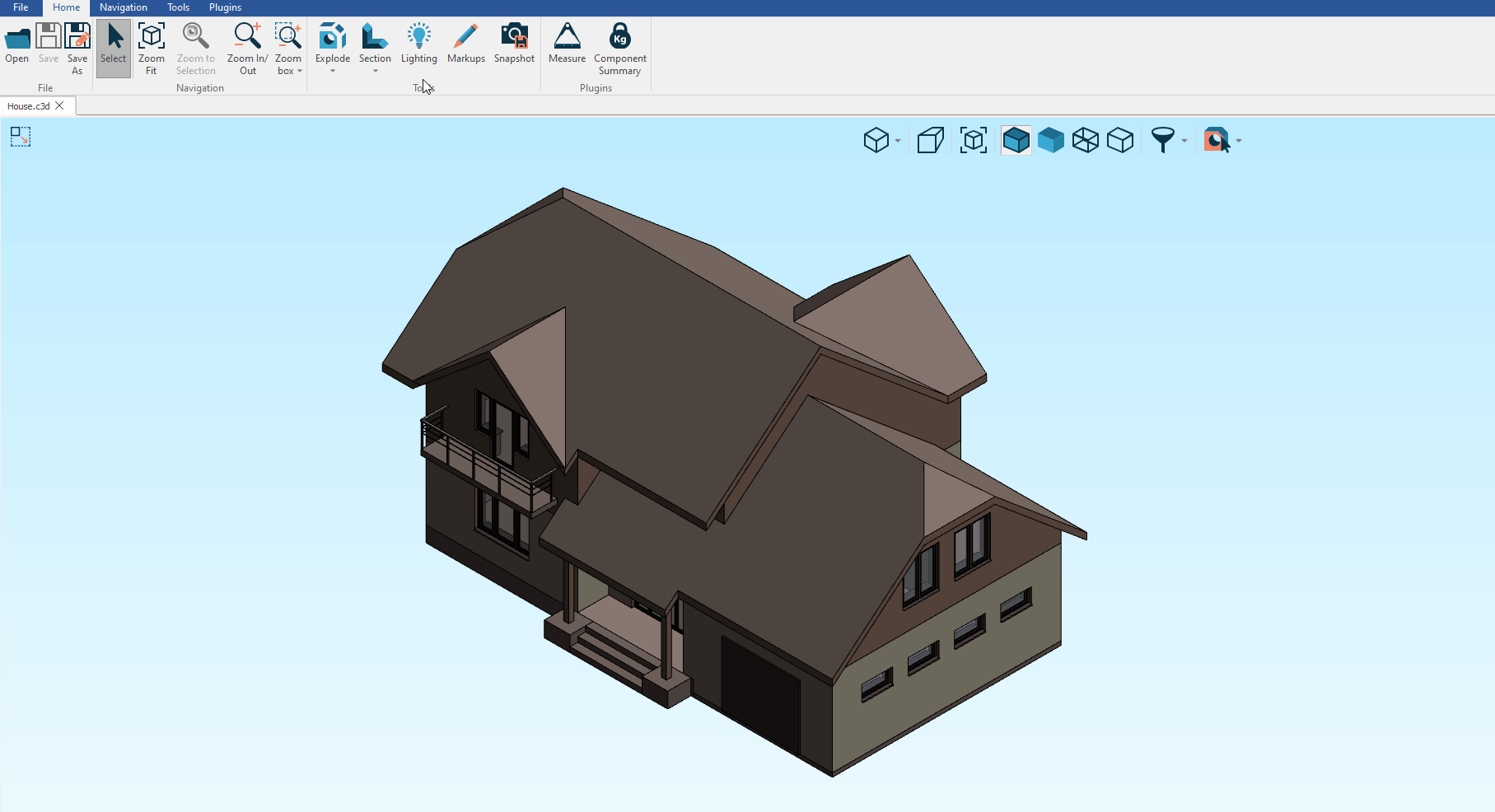Open the Lighting tool

click(418, 38)
